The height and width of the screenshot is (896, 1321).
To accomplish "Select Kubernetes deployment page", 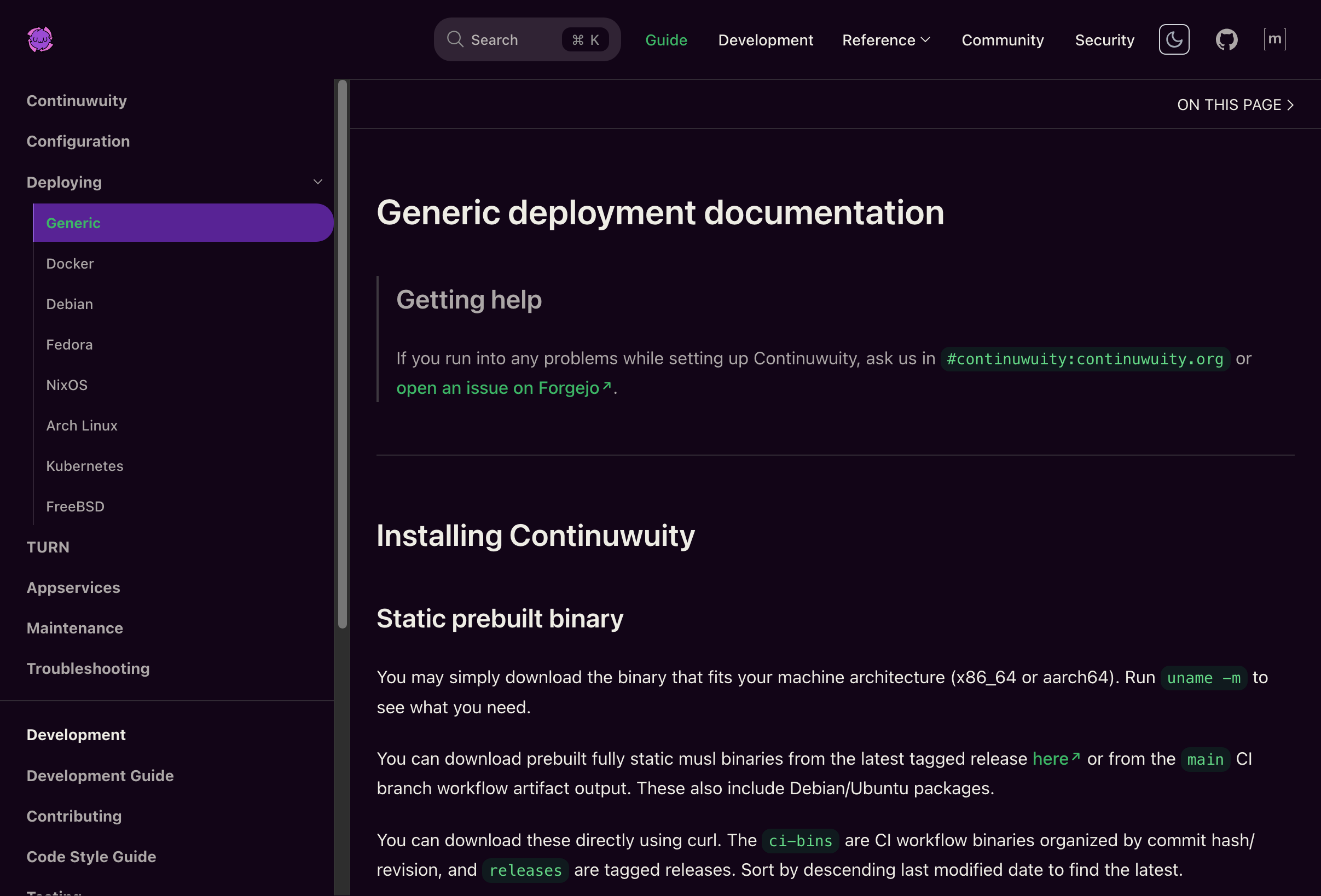I will click(x=85, y=466).
